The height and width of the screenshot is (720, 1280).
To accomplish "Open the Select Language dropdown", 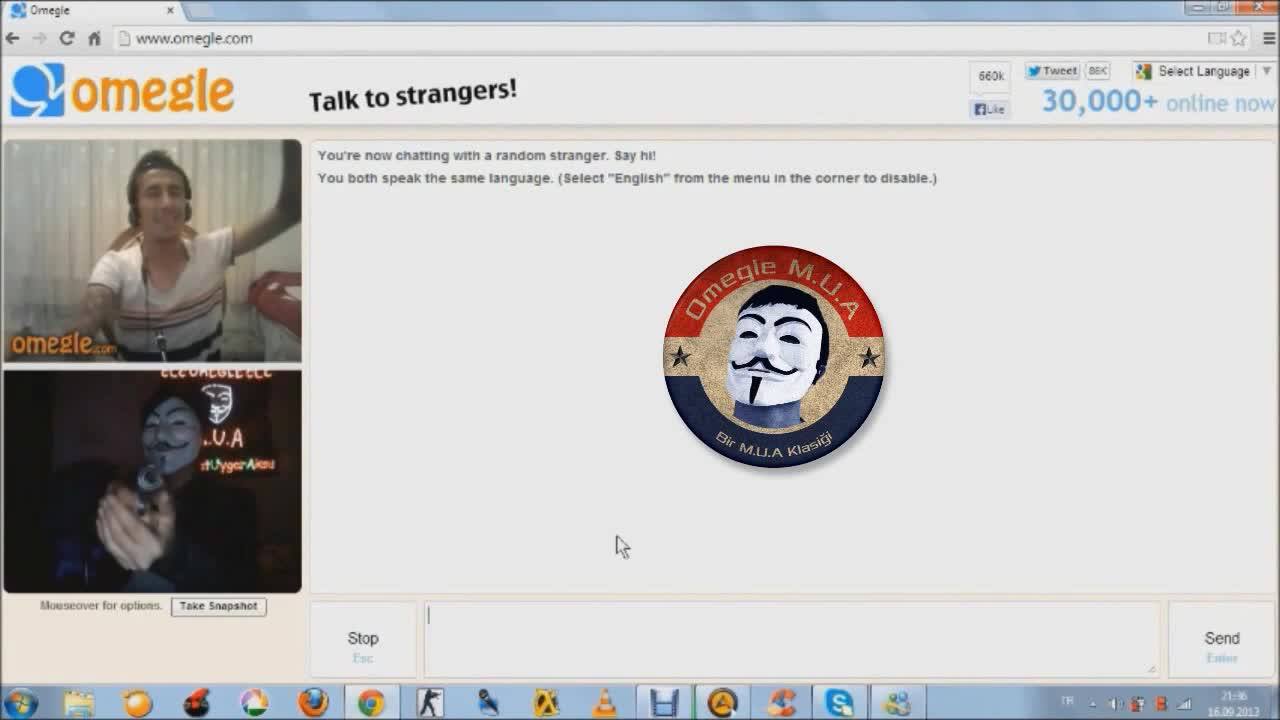I will point(1203,71).
